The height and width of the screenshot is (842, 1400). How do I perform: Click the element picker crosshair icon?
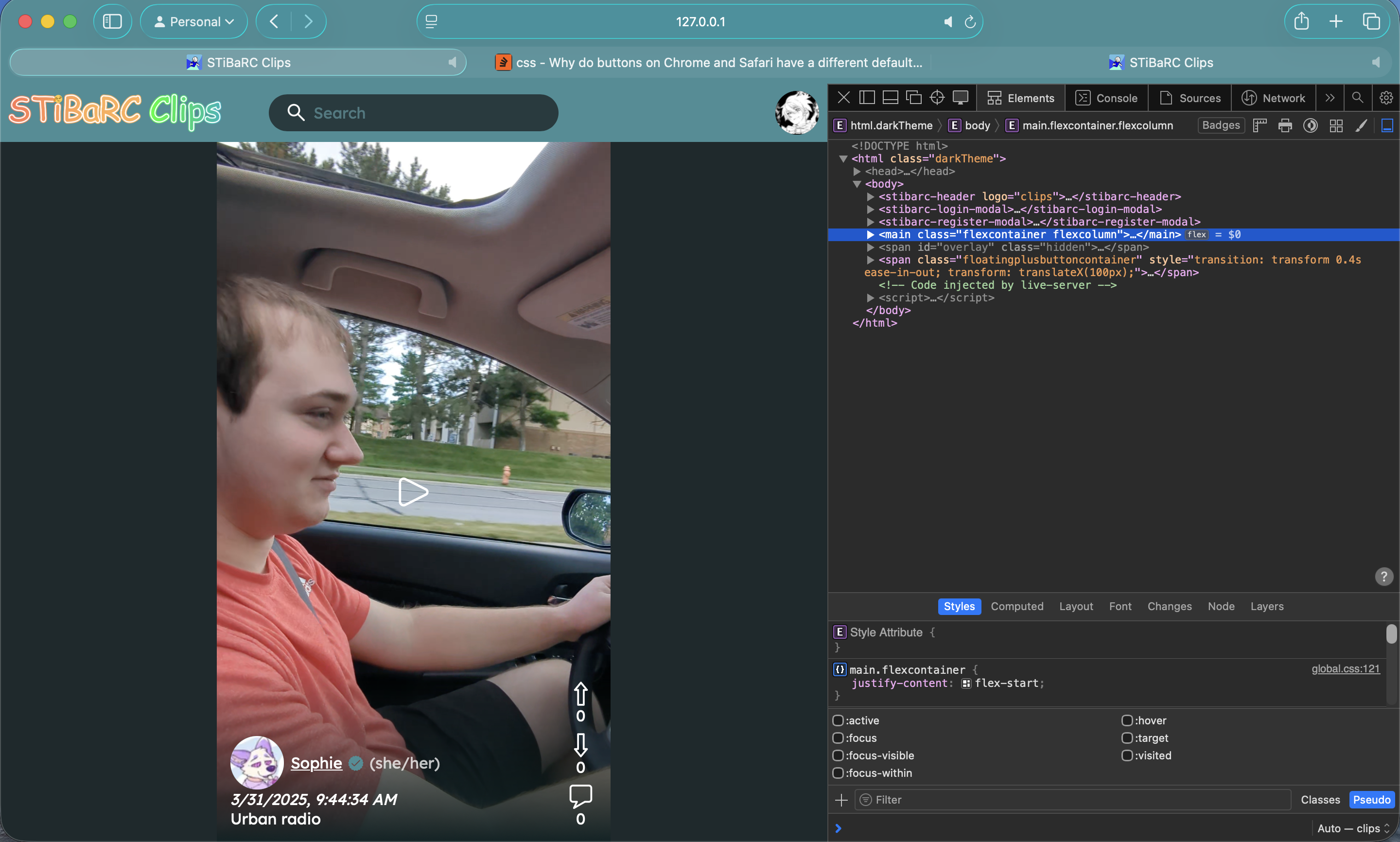pos(937,98)
